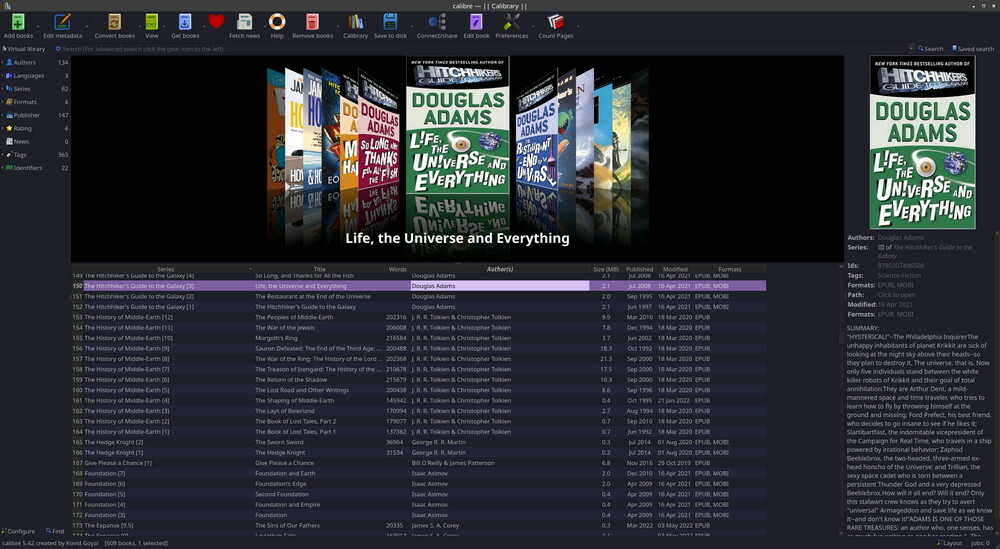Click Find in tag browser
The height and width of the screenshot is (549, 1000).
55,531
